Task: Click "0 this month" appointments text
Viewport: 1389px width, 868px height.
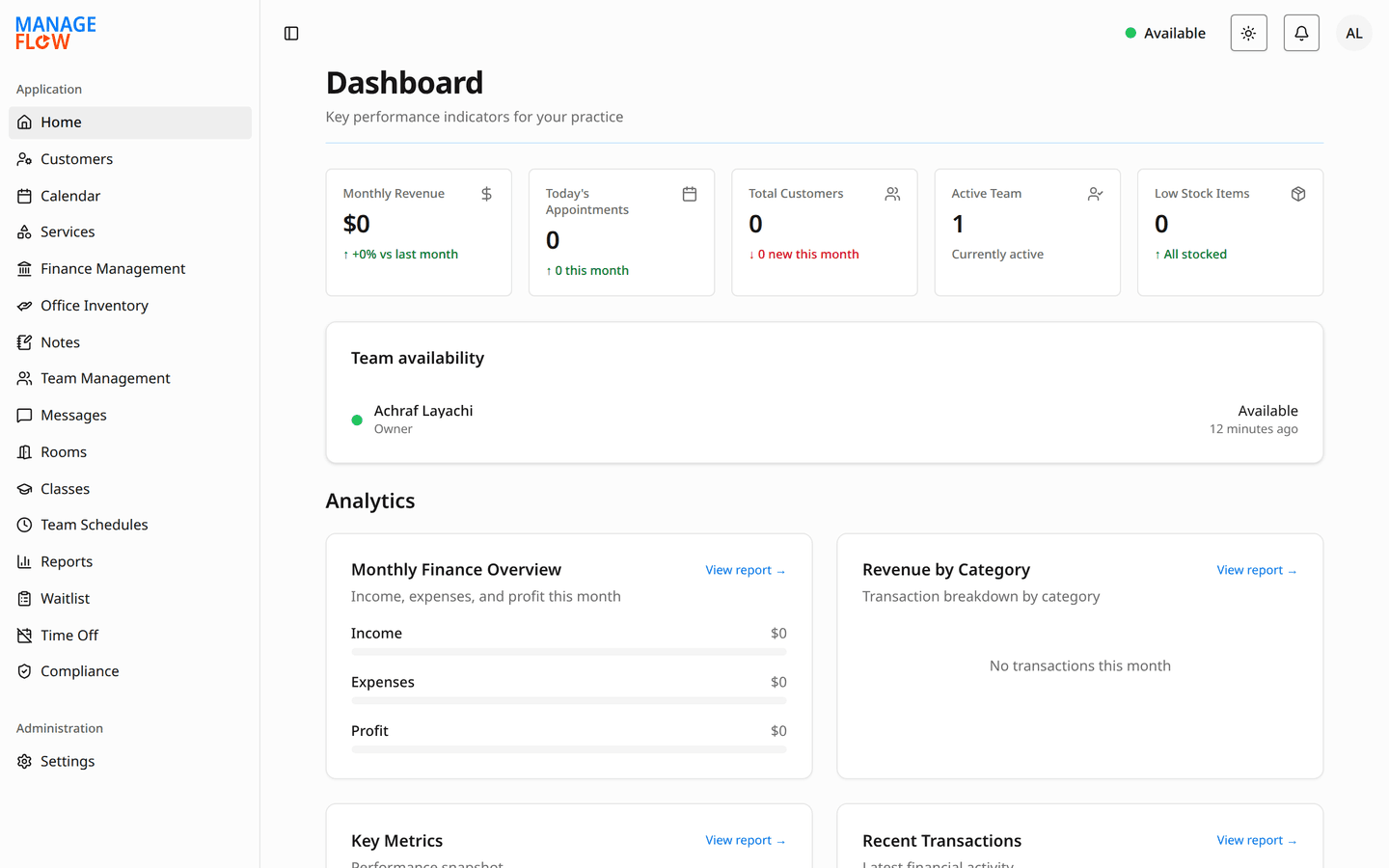Action: [587, 271]
